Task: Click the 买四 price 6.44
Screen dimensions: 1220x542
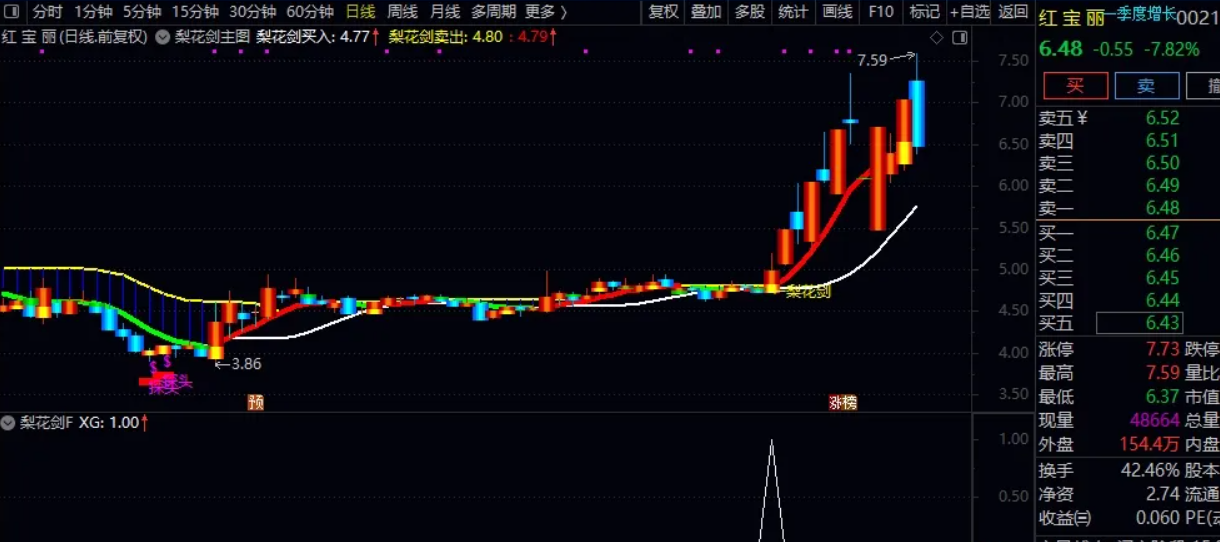Action: [1163, 300]
